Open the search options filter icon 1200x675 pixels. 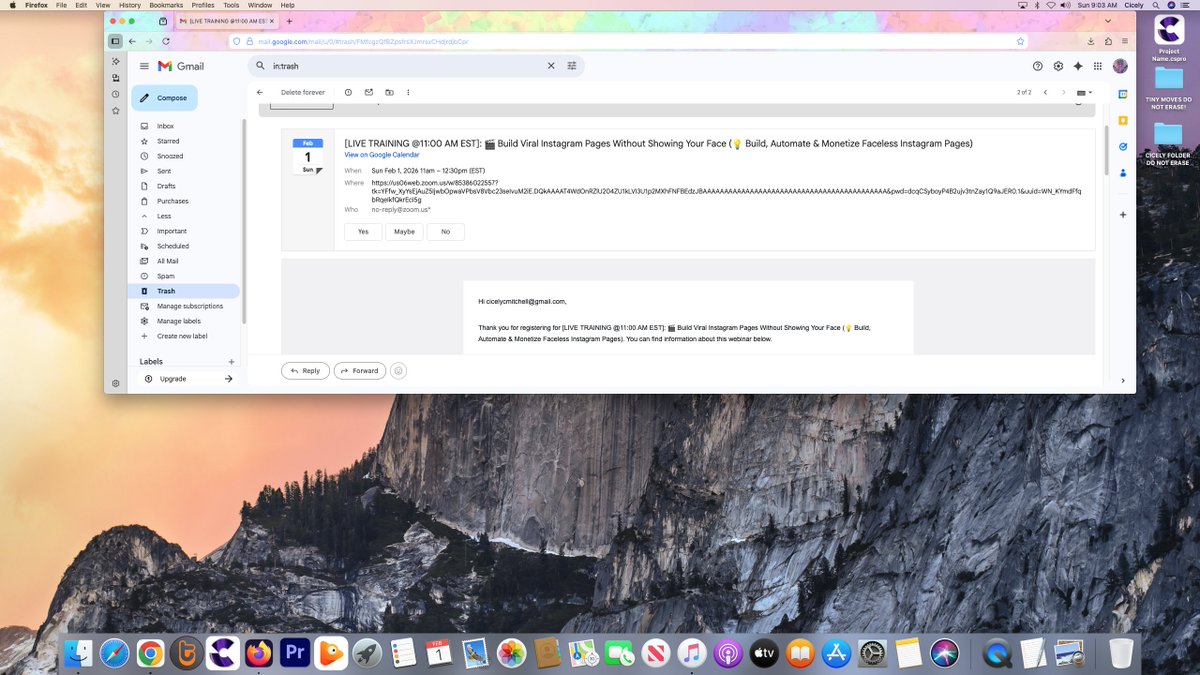(572, 66)
